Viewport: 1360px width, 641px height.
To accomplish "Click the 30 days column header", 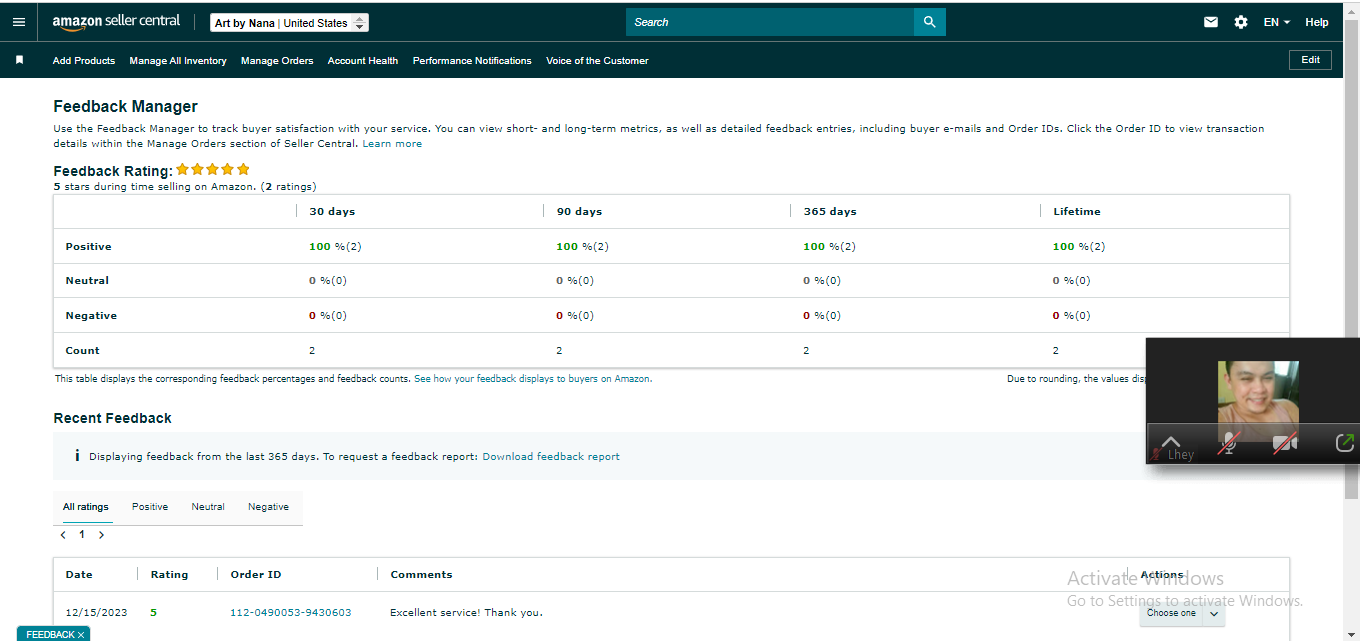I will pyautogui.click(x=332, y=212).
